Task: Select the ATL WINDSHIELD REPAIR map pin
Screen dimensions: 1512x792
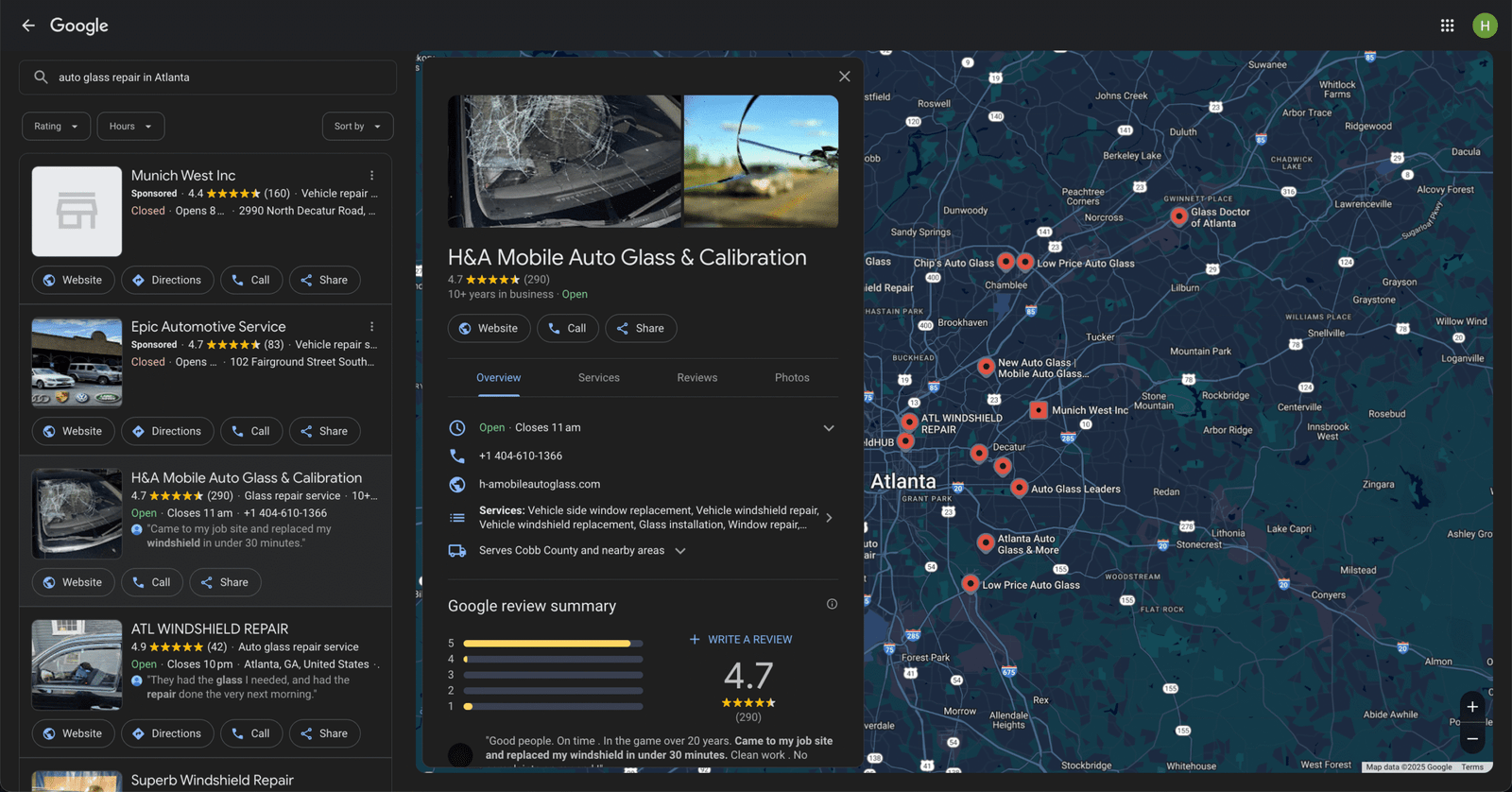Action: click(909, 422)
